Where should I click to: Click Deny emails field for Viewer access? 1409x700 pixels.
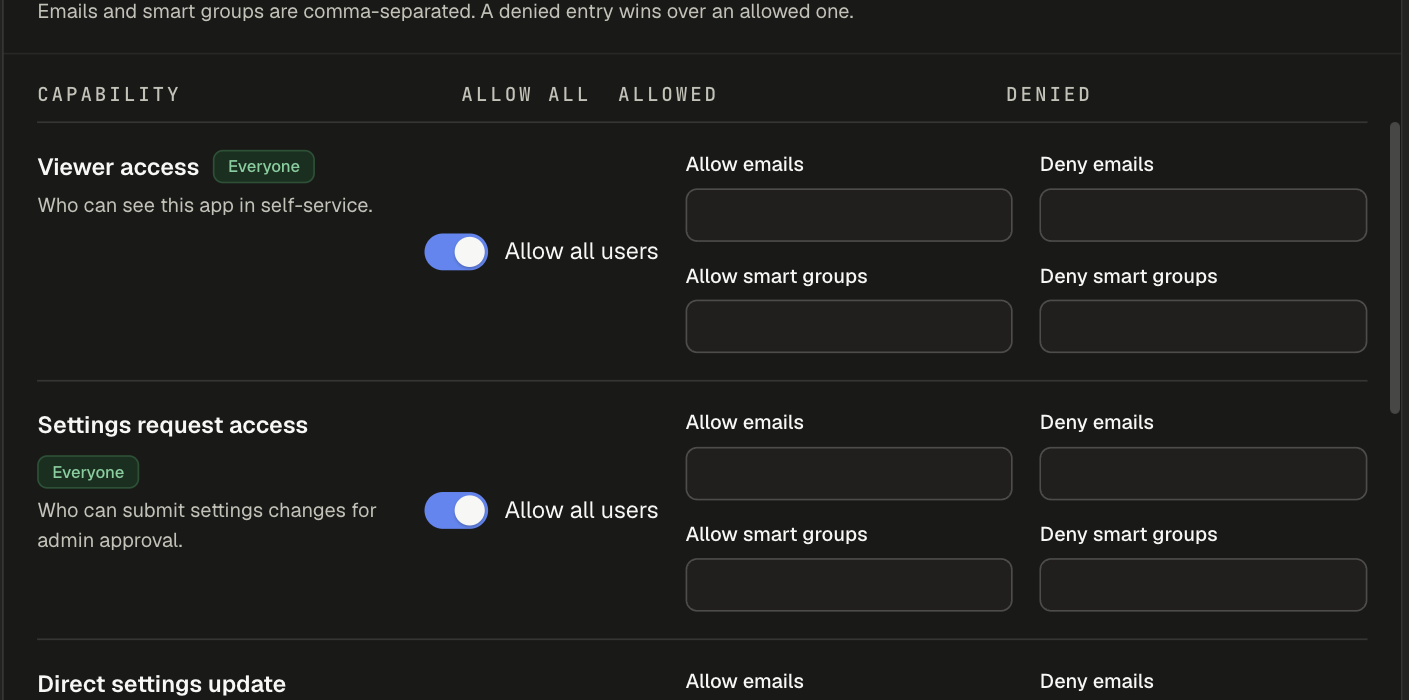point(1203,215)
